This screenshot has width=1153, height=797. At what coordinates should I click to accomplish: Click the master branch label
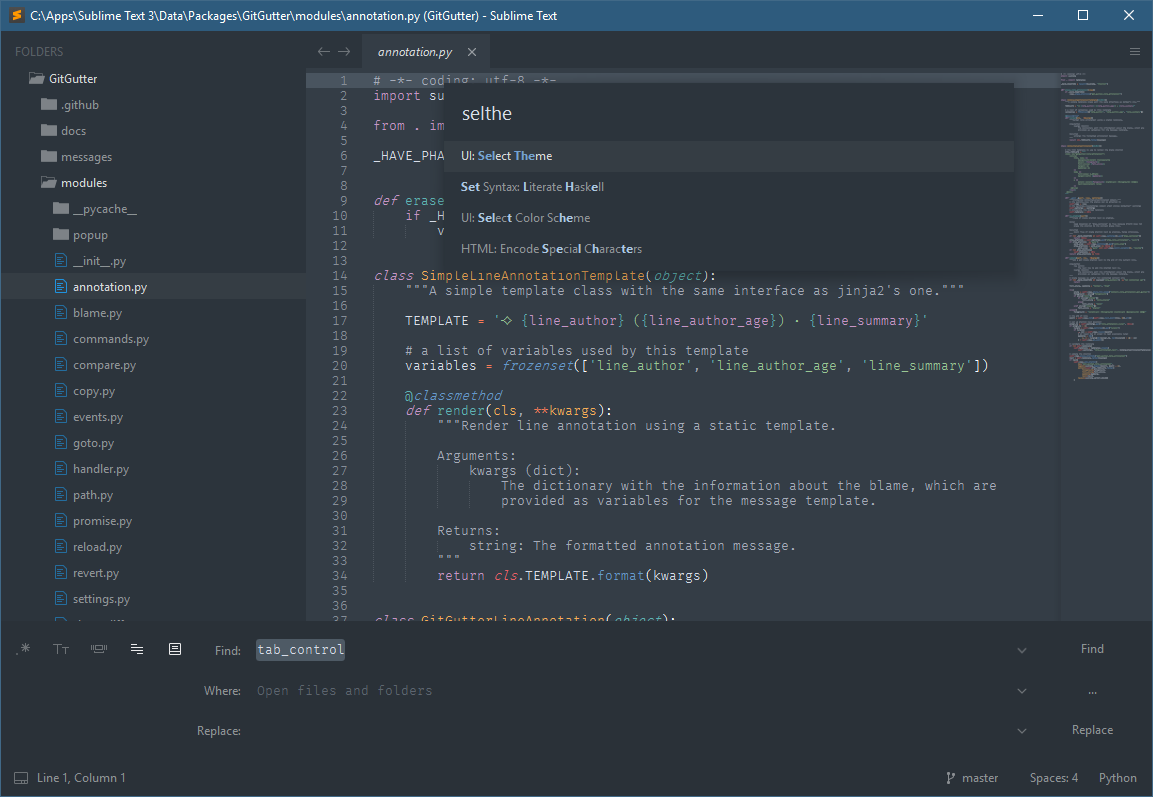[x=980, y=778]
